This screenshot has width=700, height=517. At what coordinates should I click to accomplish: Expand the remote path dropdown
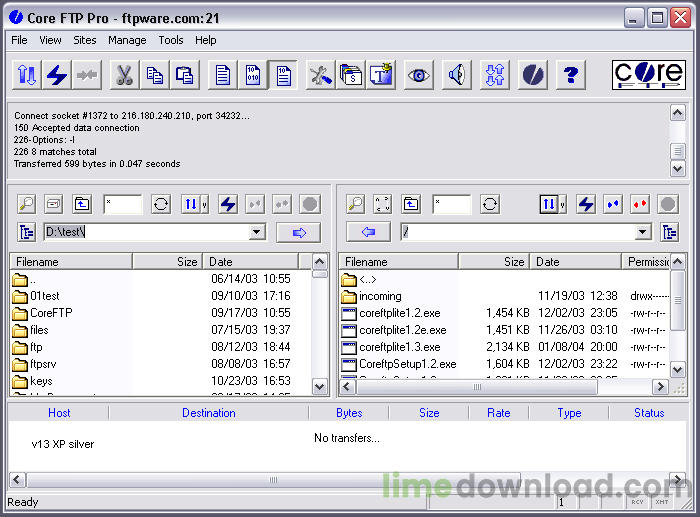point(643,233)
